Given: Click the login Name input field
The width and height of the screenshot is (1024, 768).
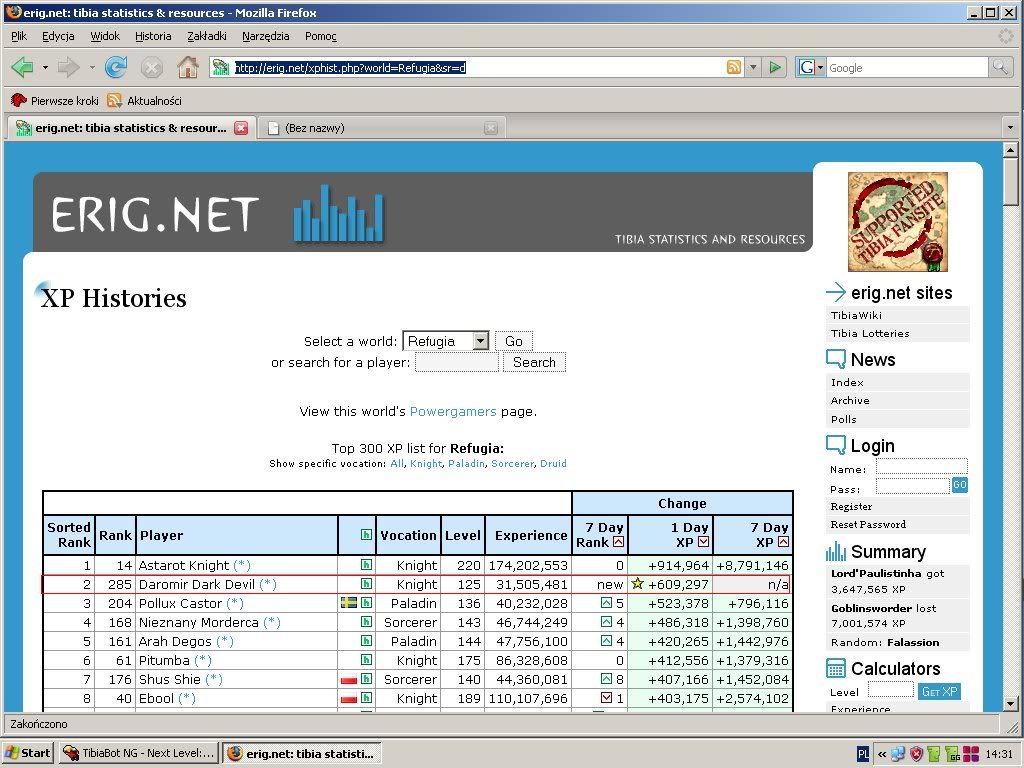Looking at the screenshot, I should (x=921, y=466).
